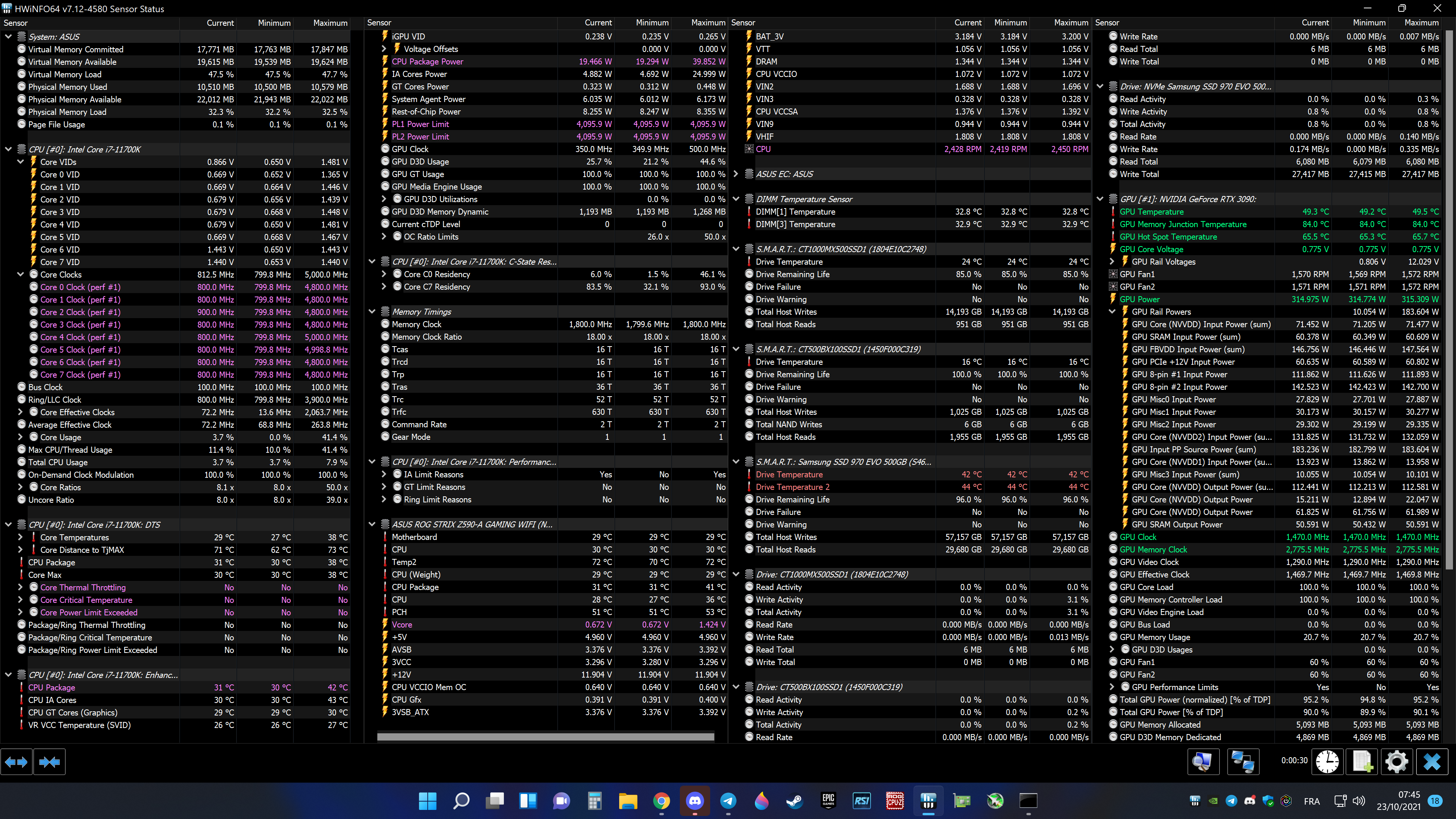Image resolution: width=1456 pixels, height=819 pixels.
Task: Click the shrink columns arrows button
Action: coord(50,762)
